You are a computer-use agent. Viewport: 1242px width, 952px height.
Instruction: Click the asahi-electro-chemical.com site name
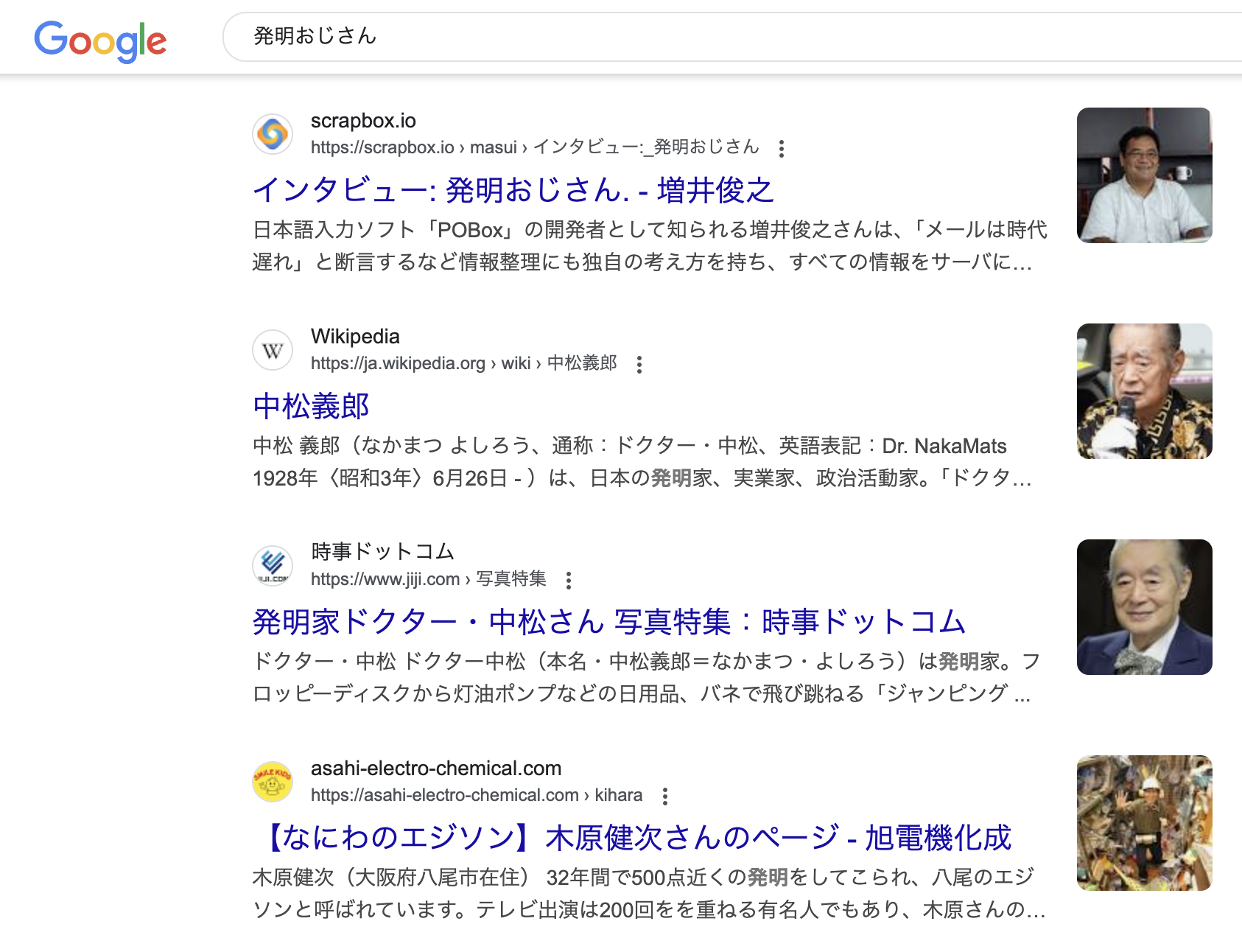pyautogui.click(x=436, y=769)
